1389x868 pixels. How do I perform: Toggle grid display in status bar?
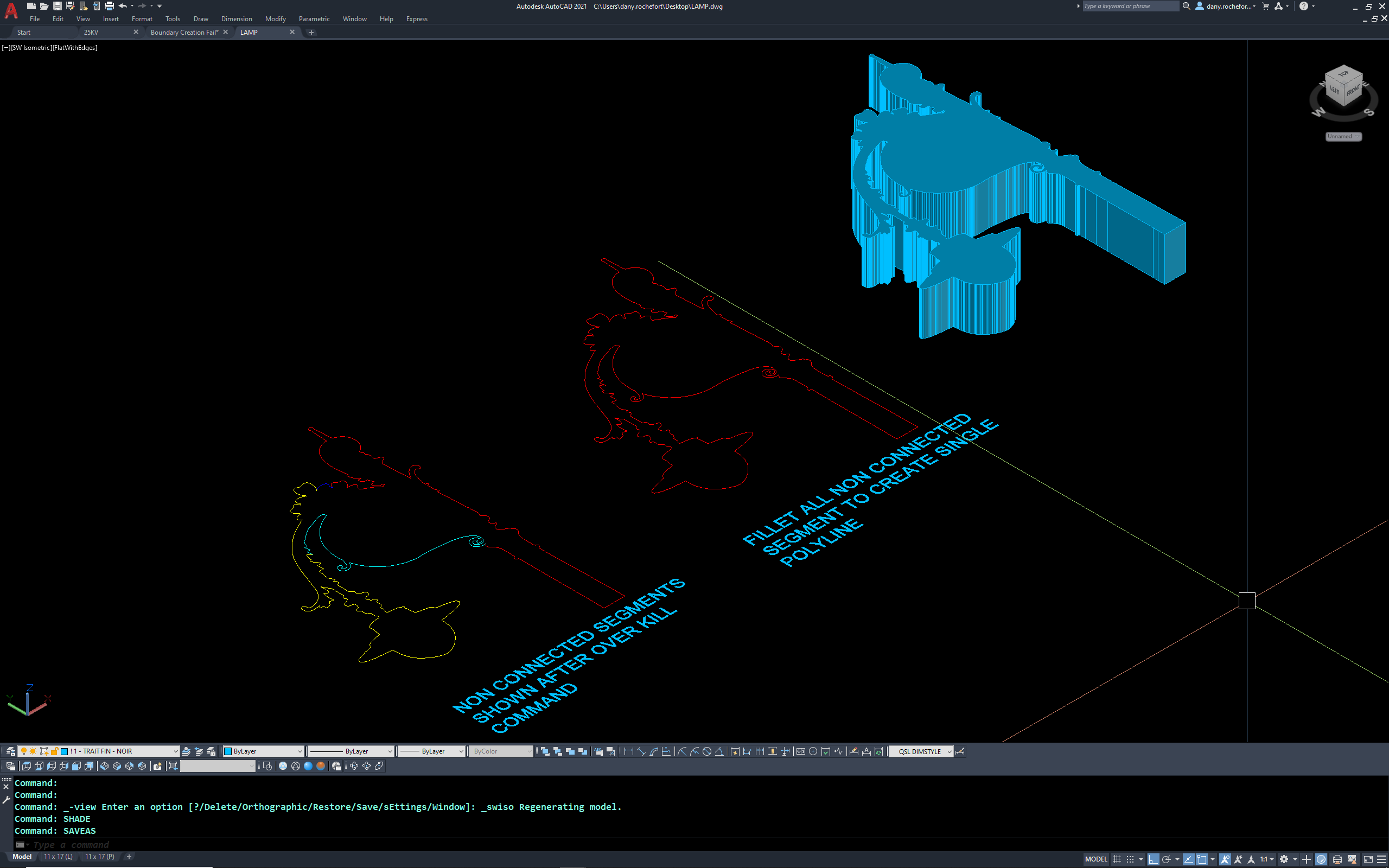tap(1117, 858)
